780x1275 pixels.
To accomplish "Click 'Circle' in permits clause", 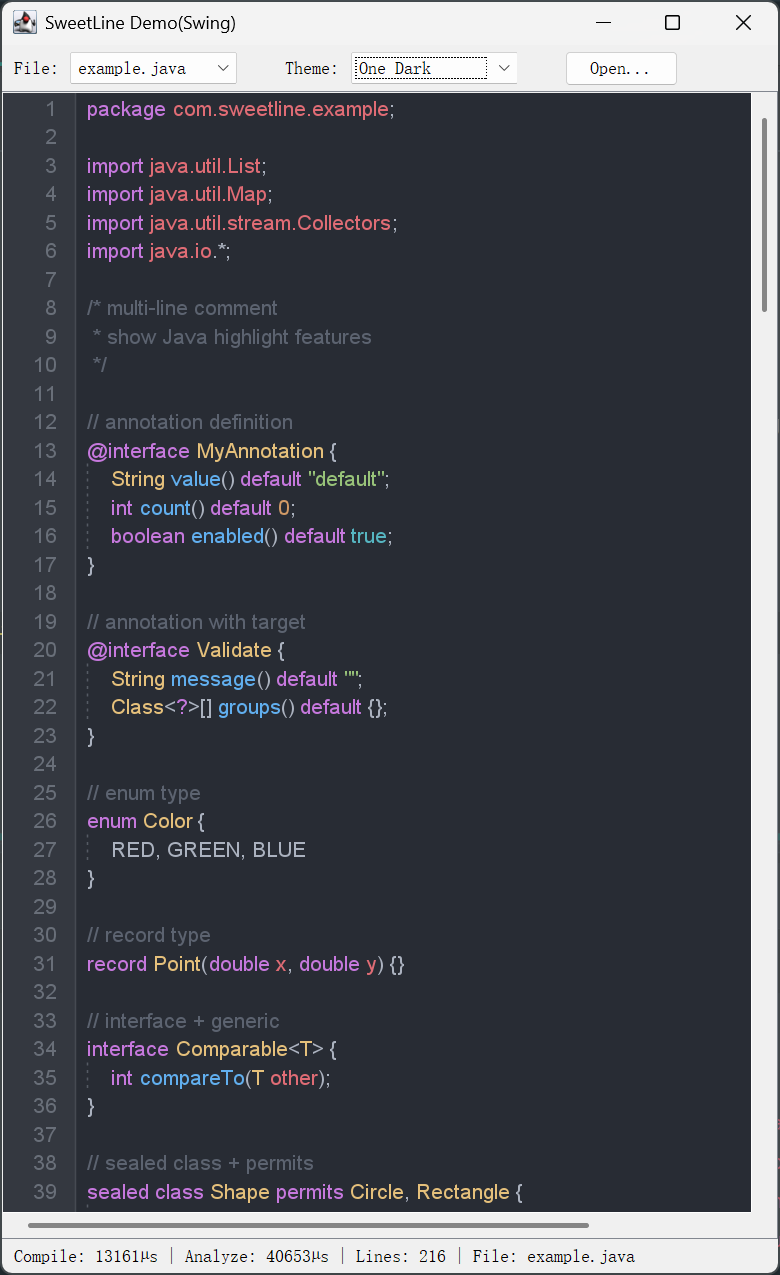I will click(377, 1192).
